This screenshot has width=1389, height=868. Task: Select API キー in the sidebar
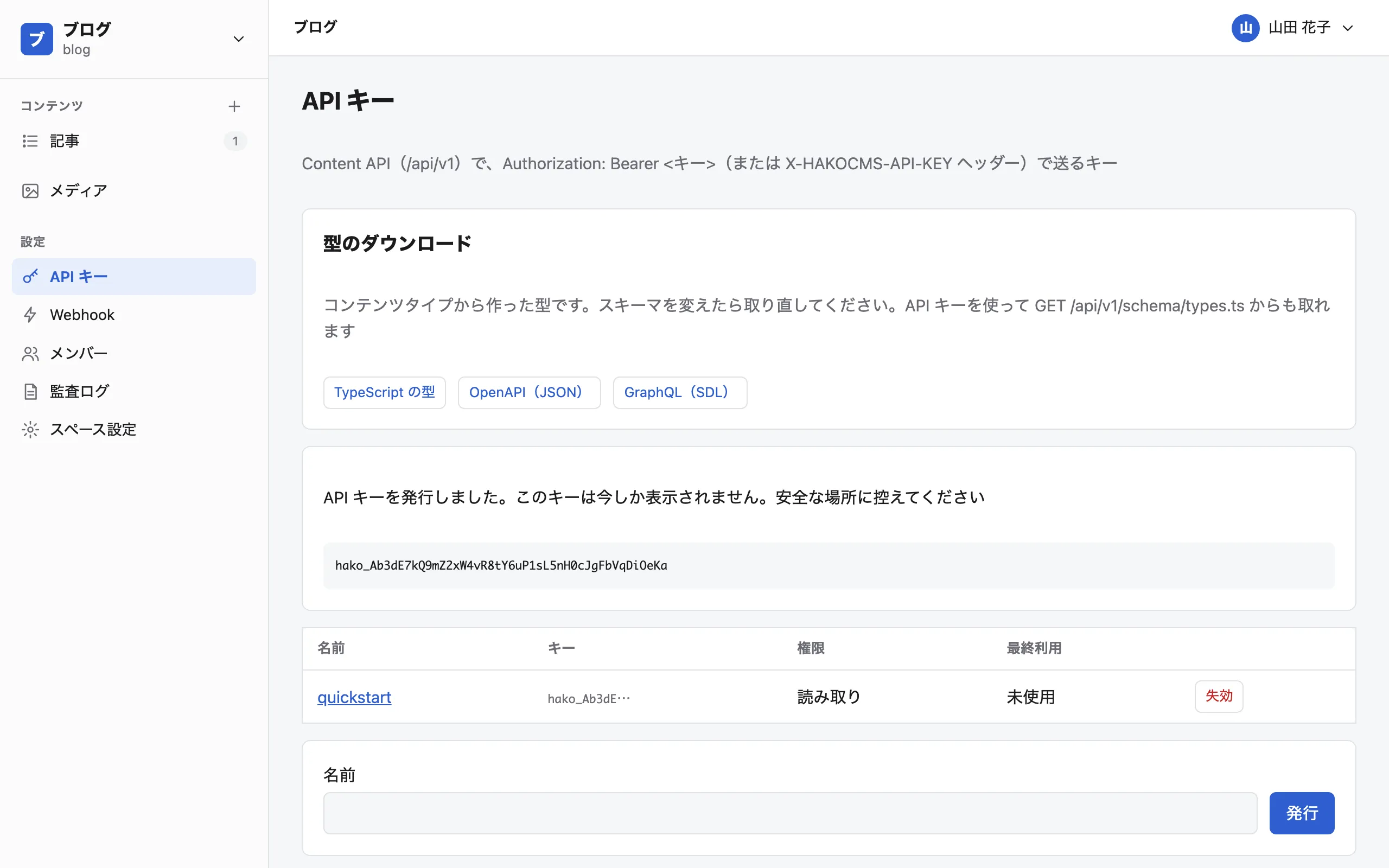[x=133, y=277]
